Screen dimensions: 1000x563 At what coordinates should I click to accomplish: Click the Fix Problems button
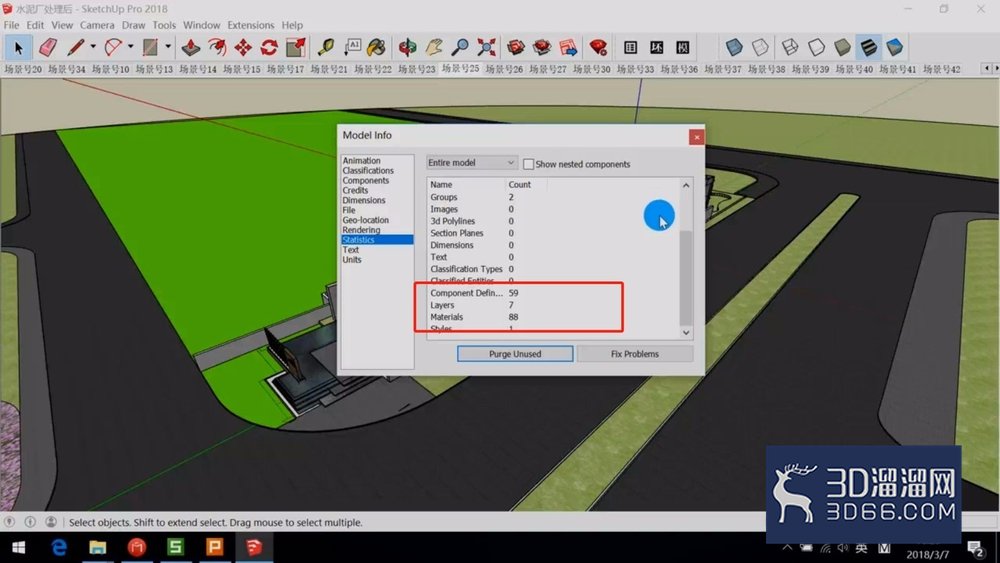635,354
